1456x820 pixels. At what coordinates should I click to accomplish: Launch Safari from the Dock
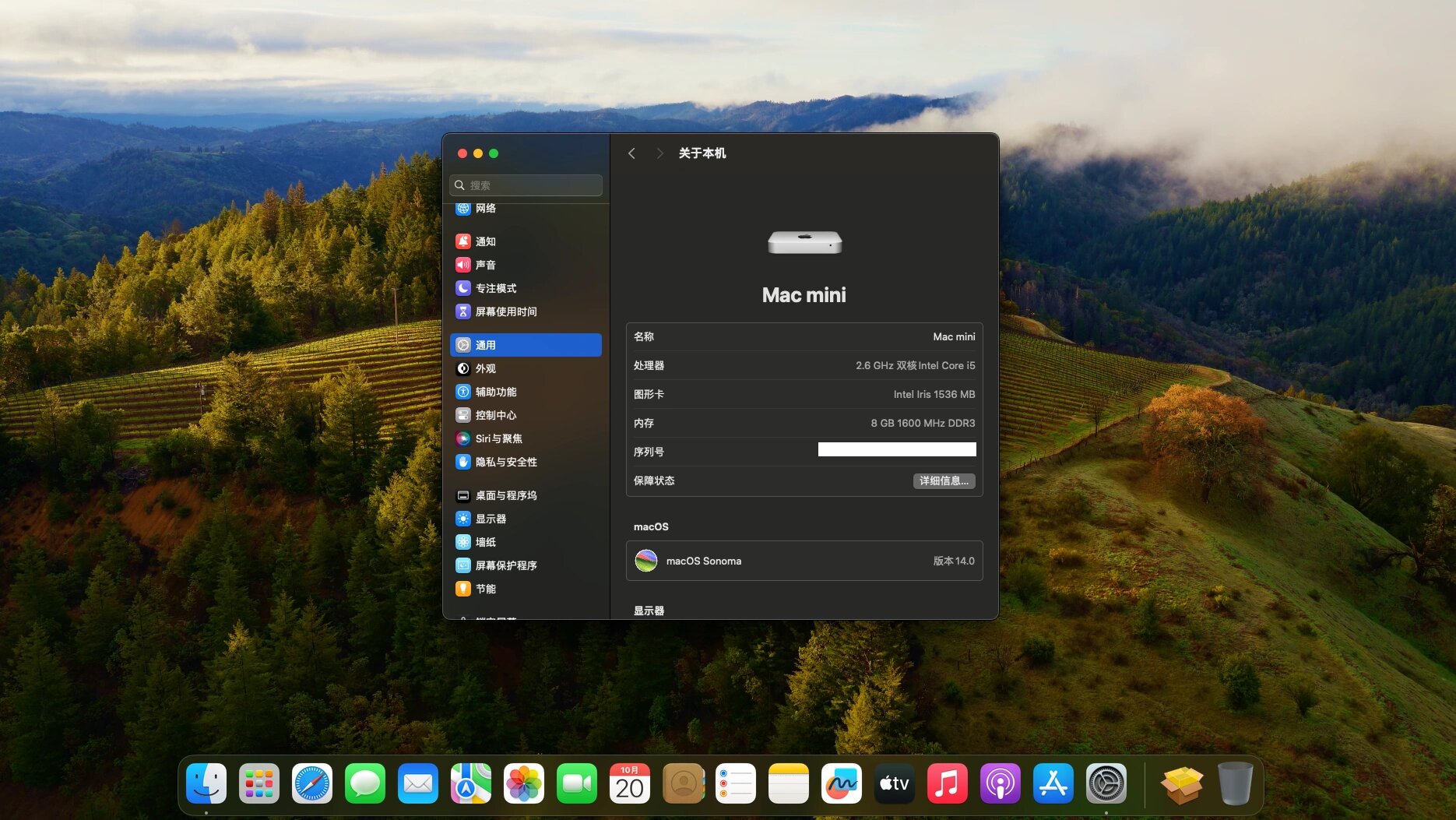coord(312,783)
